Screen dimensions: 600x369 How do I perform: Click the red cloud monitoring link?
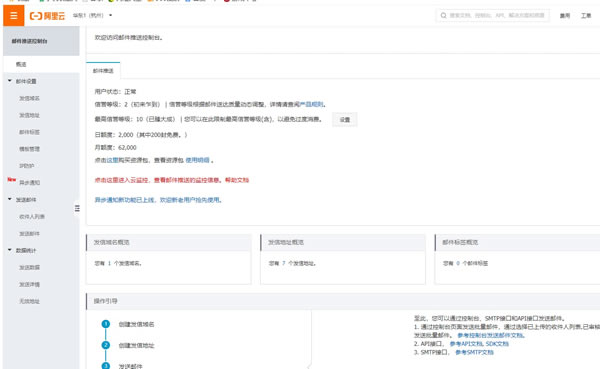[x=158, y=180]
